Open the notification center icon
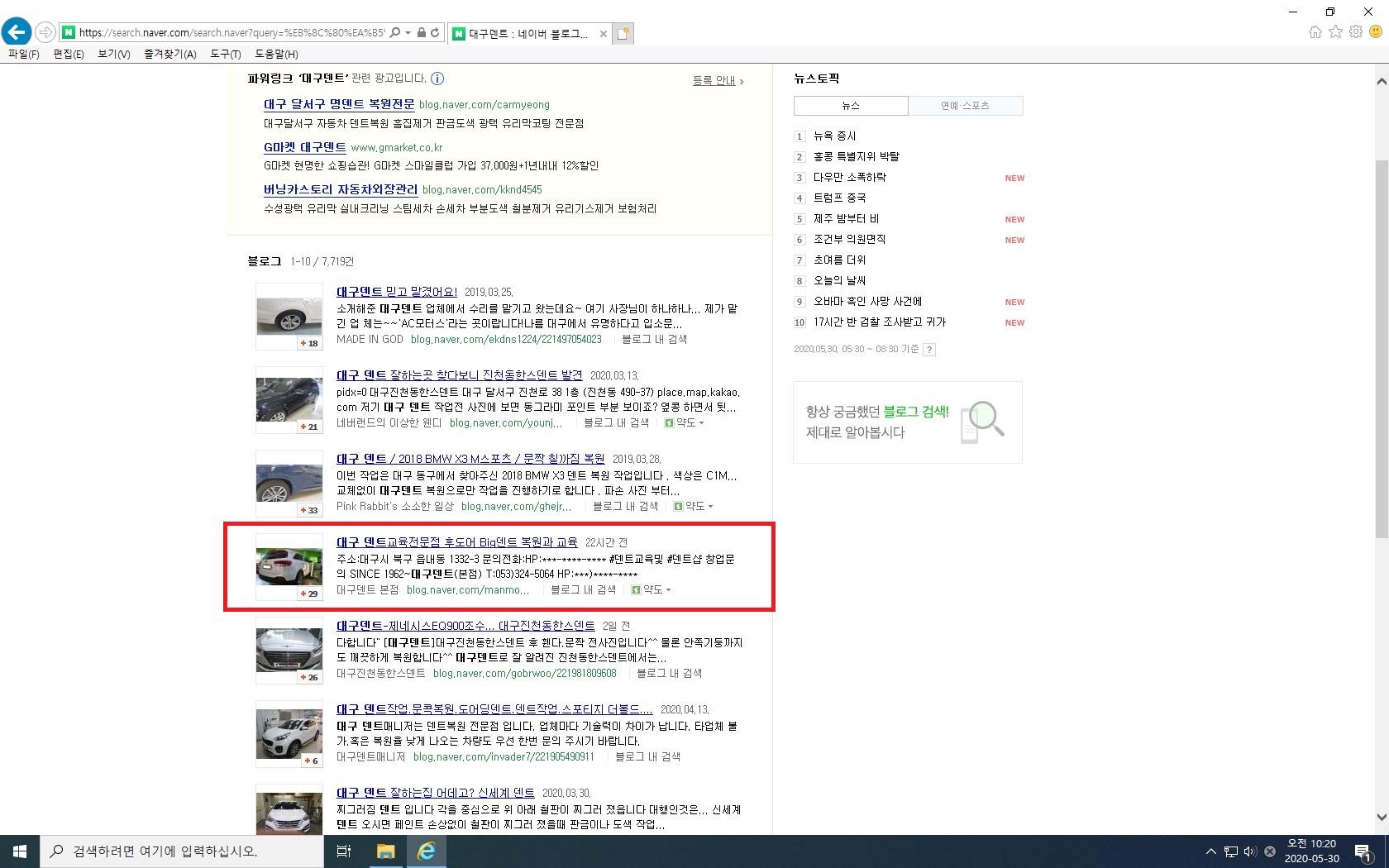The height and width of the screenshot is (868, 1389). [x=1364, y=852]
